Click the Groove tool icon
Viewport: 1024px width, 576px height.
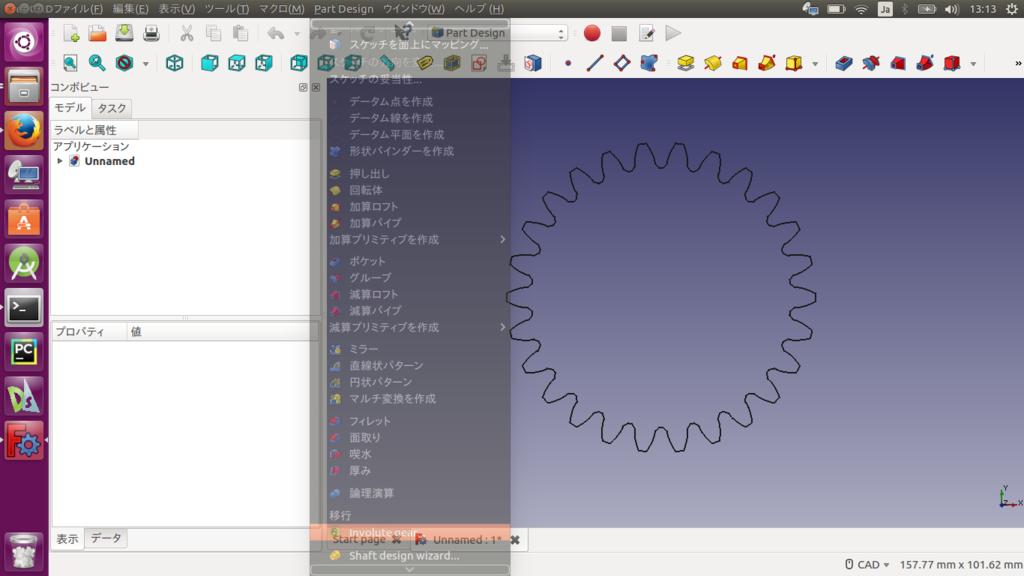(x=871, y=63)
